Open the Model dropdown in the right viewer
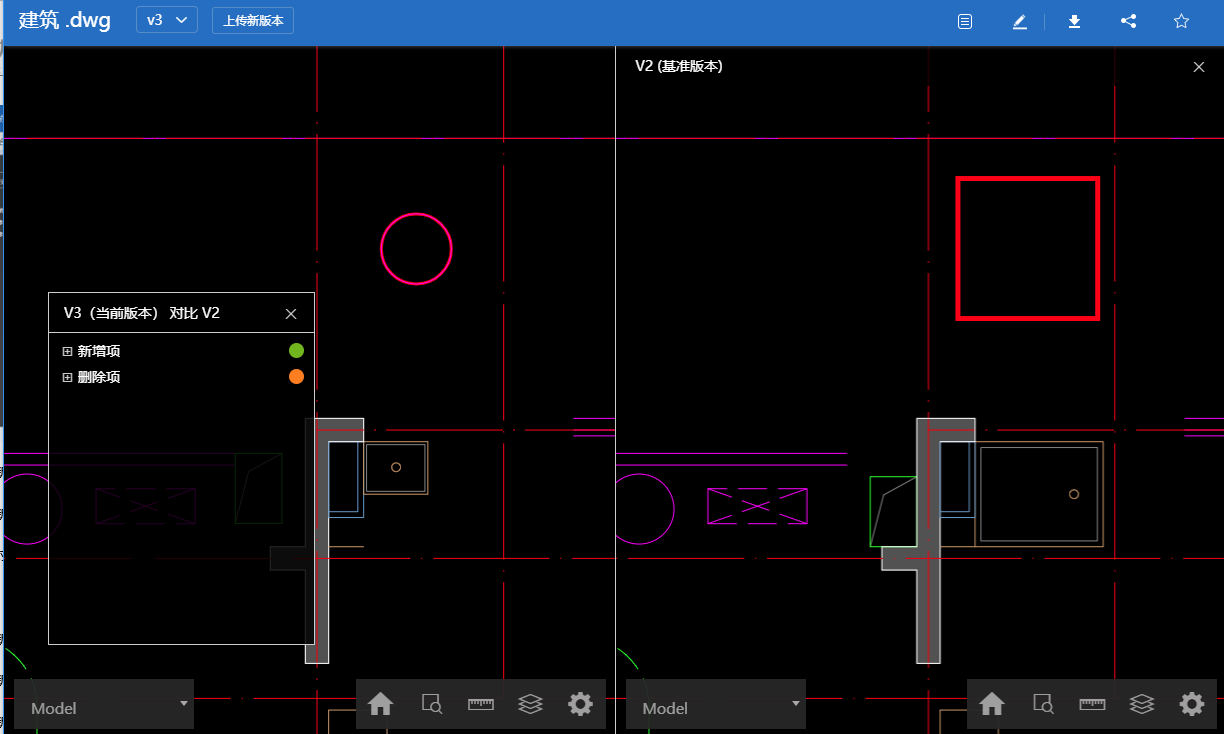Image resolution: width=1224 pixels, height=734 pixels. (x=715, y=706)
